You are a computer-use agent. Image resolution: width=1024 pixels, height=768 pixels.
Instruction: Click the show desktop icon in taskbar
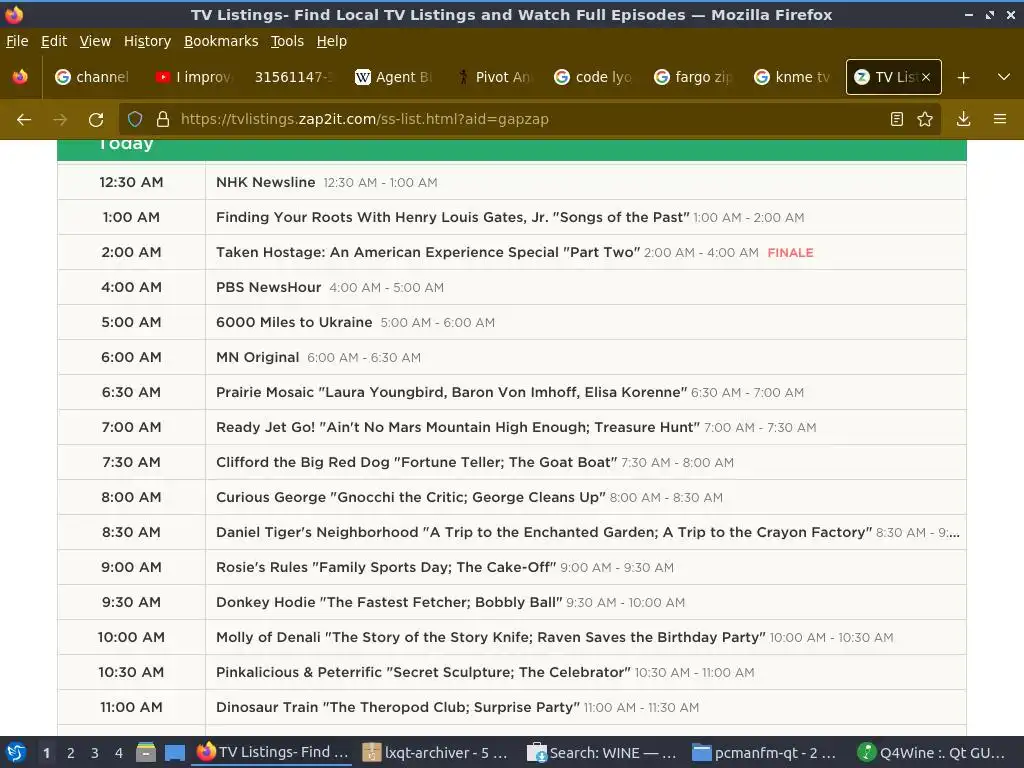coord(174,753)
